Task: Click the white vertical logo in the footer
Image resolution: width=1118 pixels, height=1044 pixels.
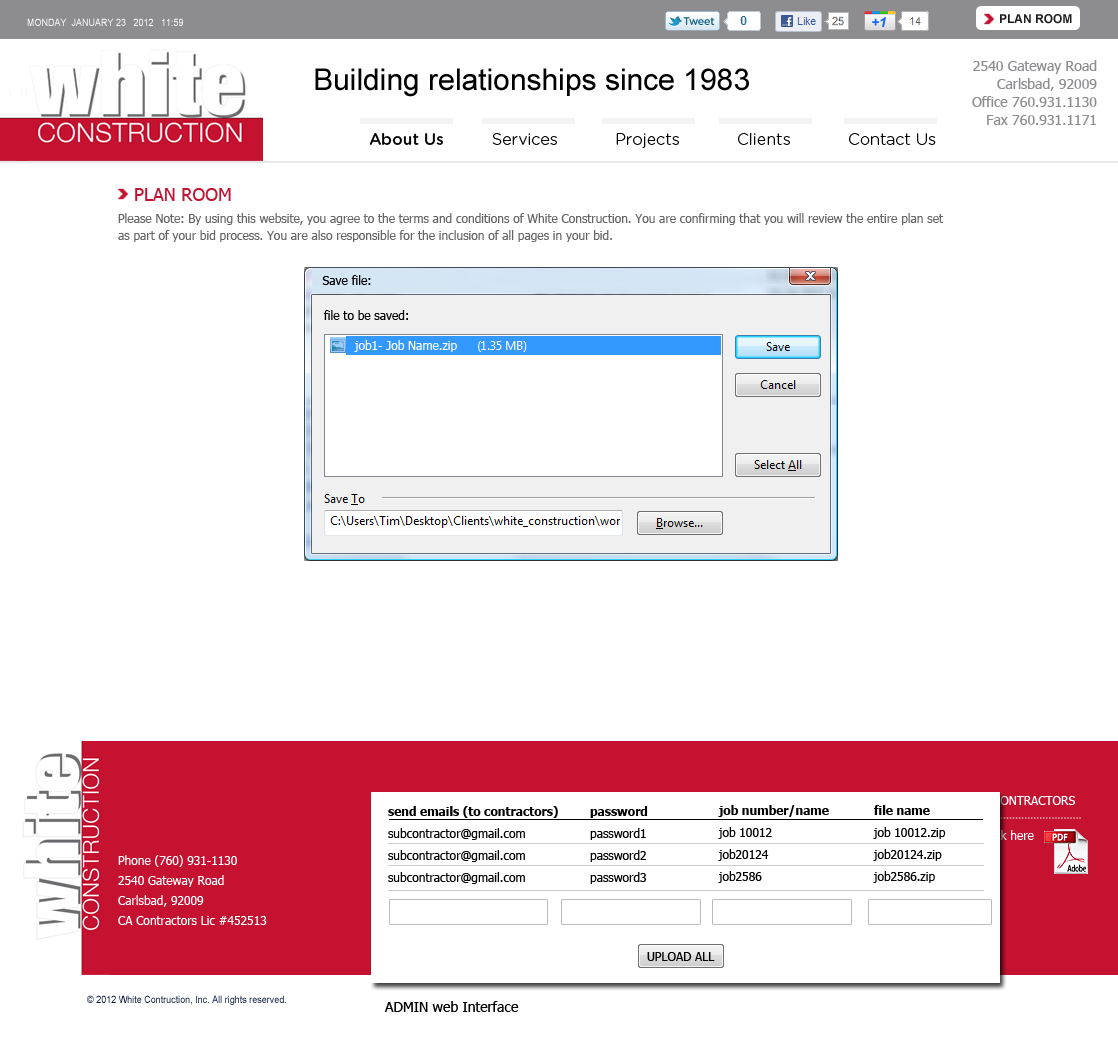Action: pyautogui.click(x=62, y=846)
